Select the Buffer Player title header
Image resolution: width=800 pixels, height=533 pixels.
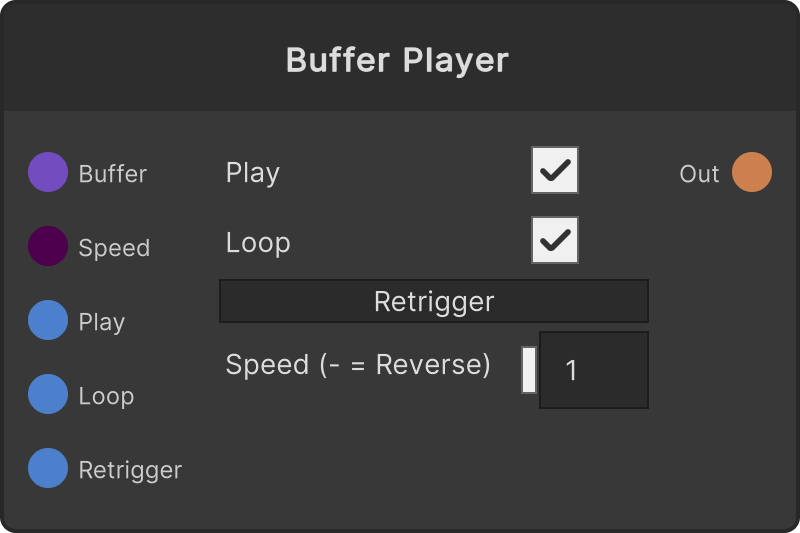pos(397,60)
